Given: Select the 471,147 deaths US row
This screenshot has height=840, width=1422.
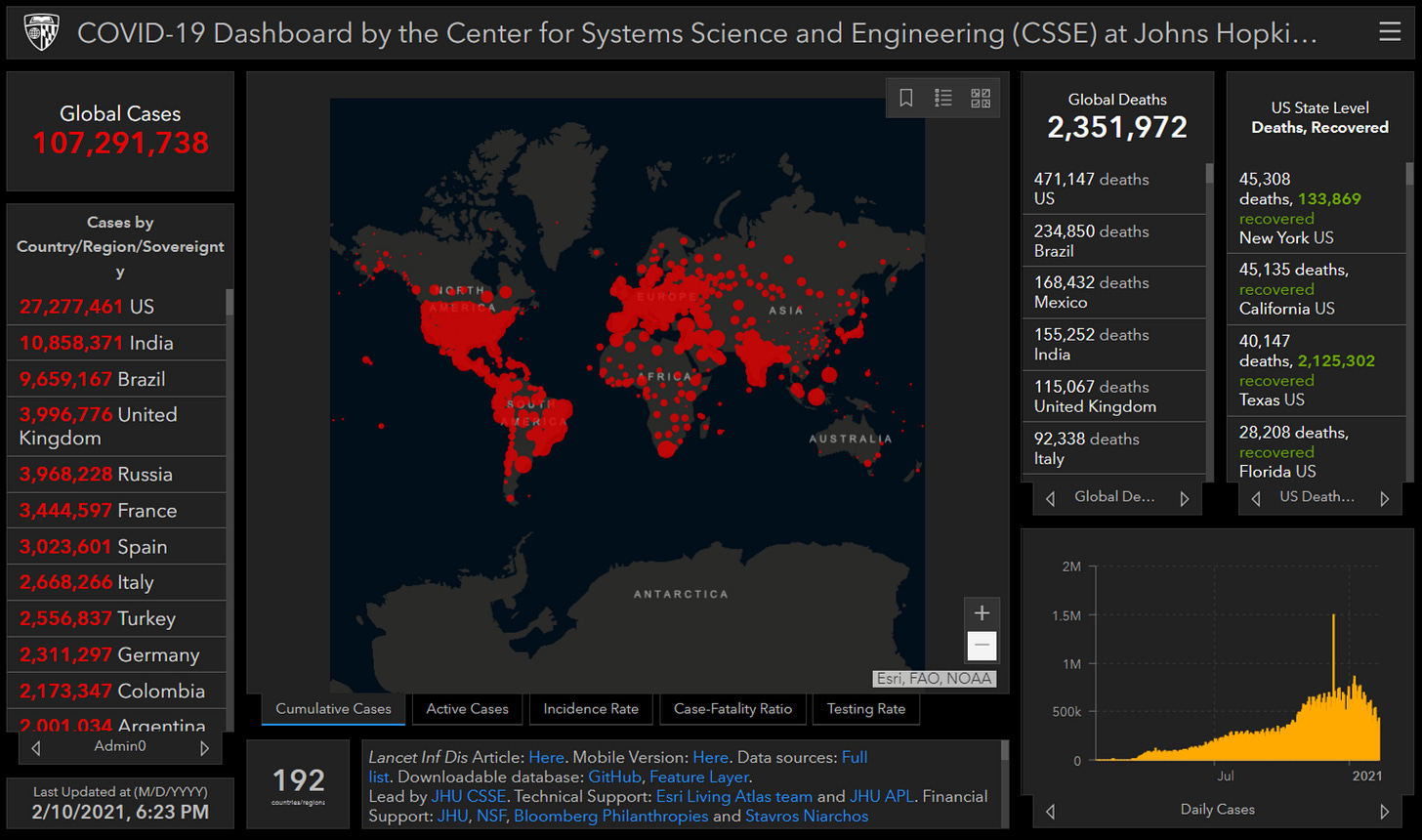Looking at the screenshot, I should [x=1114, y=189].
